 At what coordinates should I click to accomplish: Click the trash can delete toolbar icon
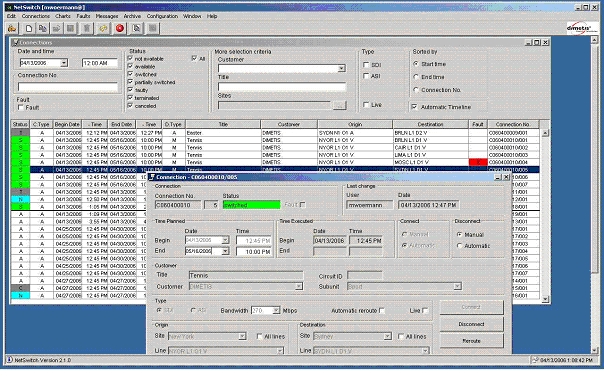(87, 29)
